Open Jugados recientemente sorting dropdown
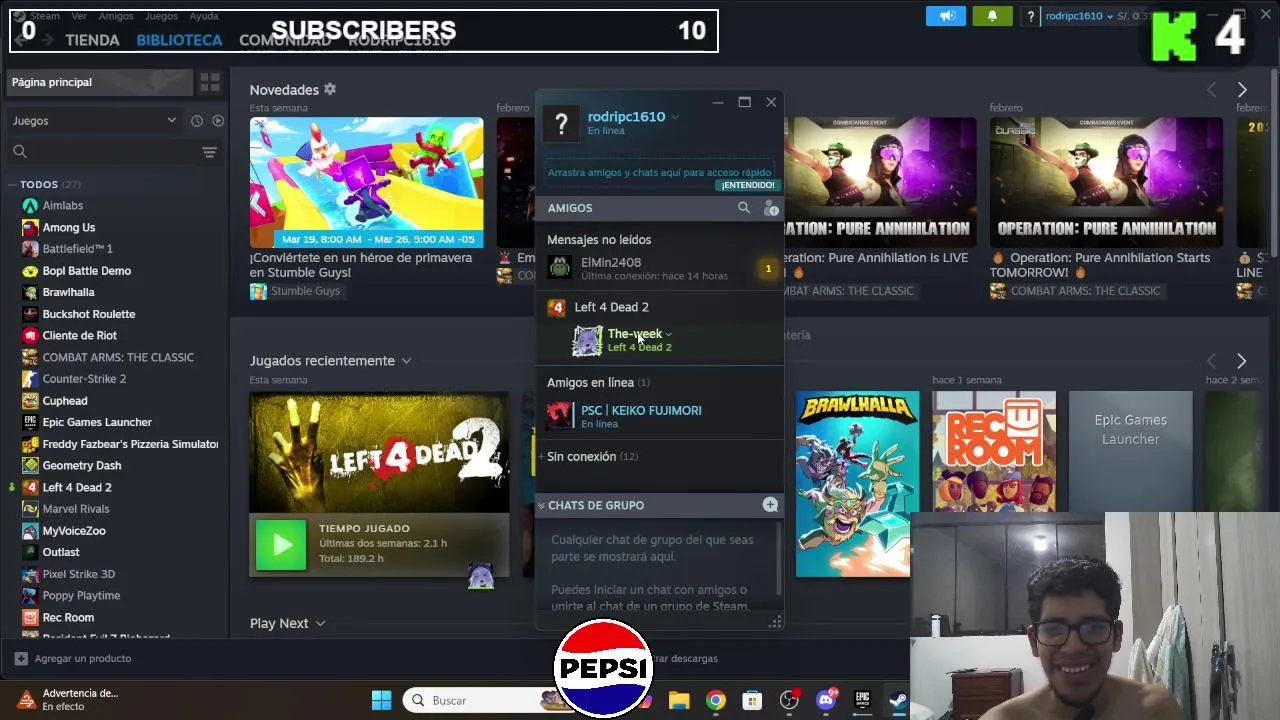 click(406, 360)
